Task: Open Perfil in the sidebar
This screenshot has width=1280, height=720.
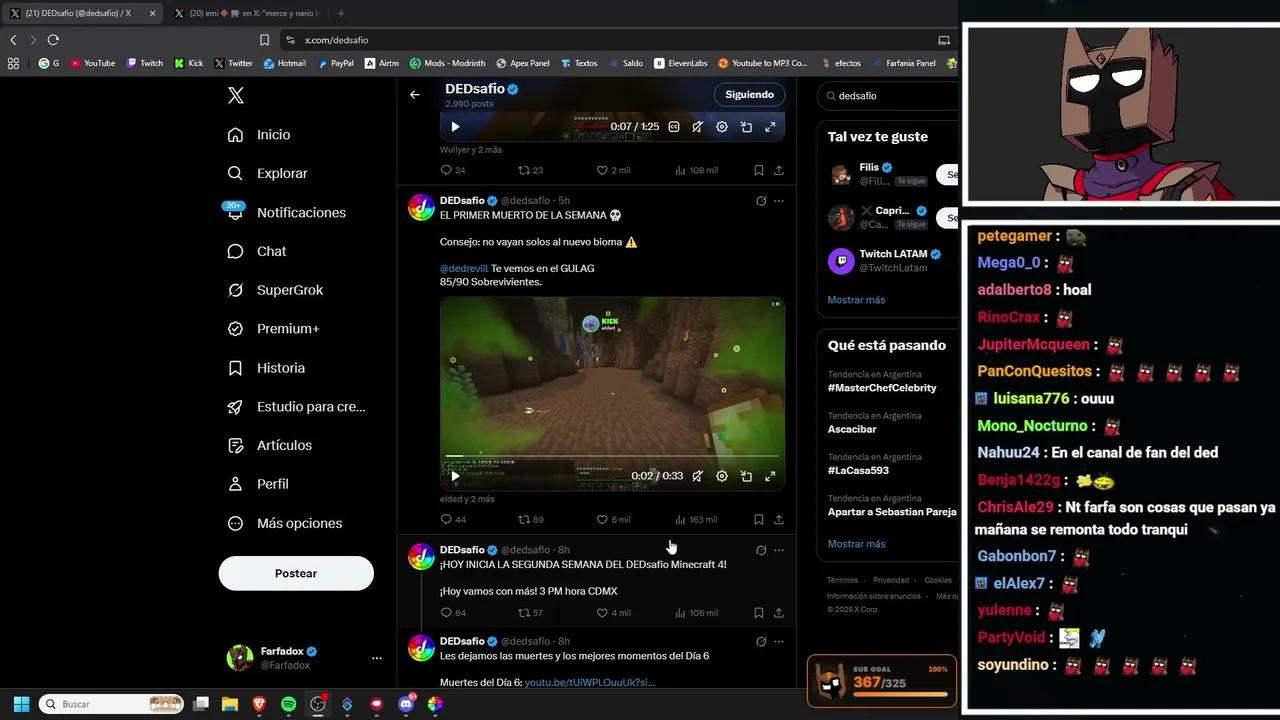Action: coord(258,484)
